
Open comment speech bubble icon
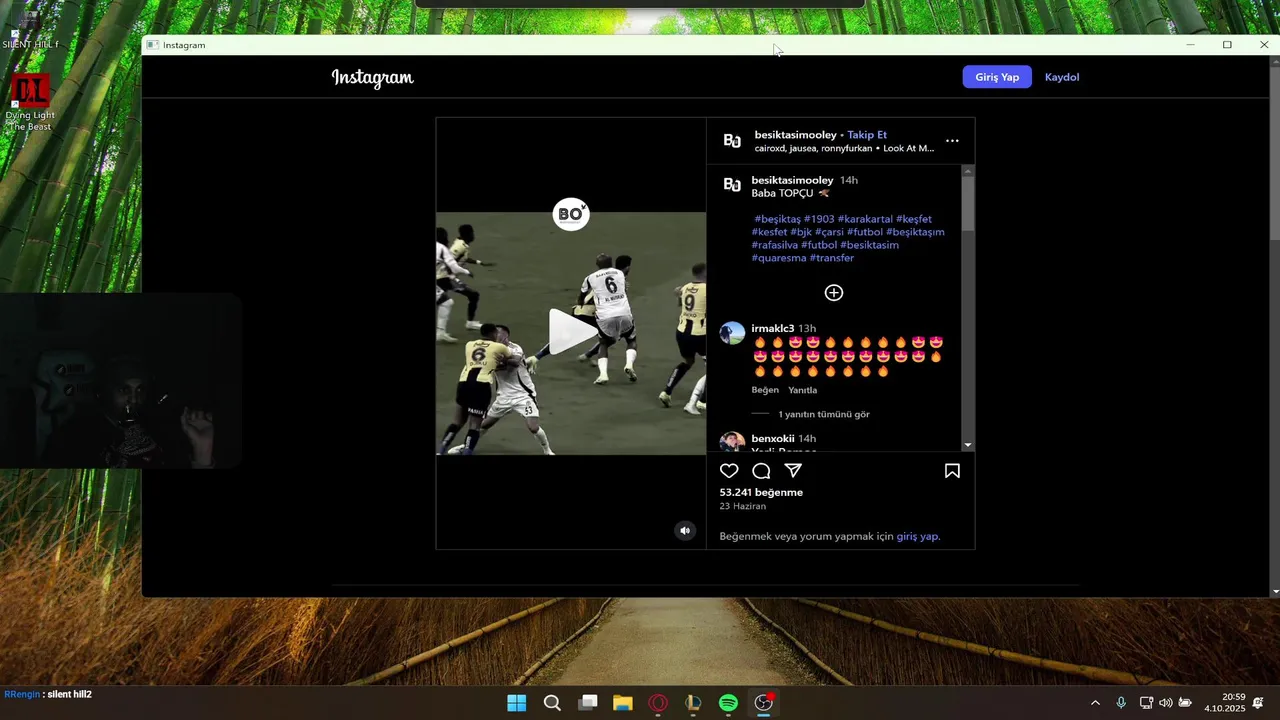pyautogui.click(x=761, y=471)
